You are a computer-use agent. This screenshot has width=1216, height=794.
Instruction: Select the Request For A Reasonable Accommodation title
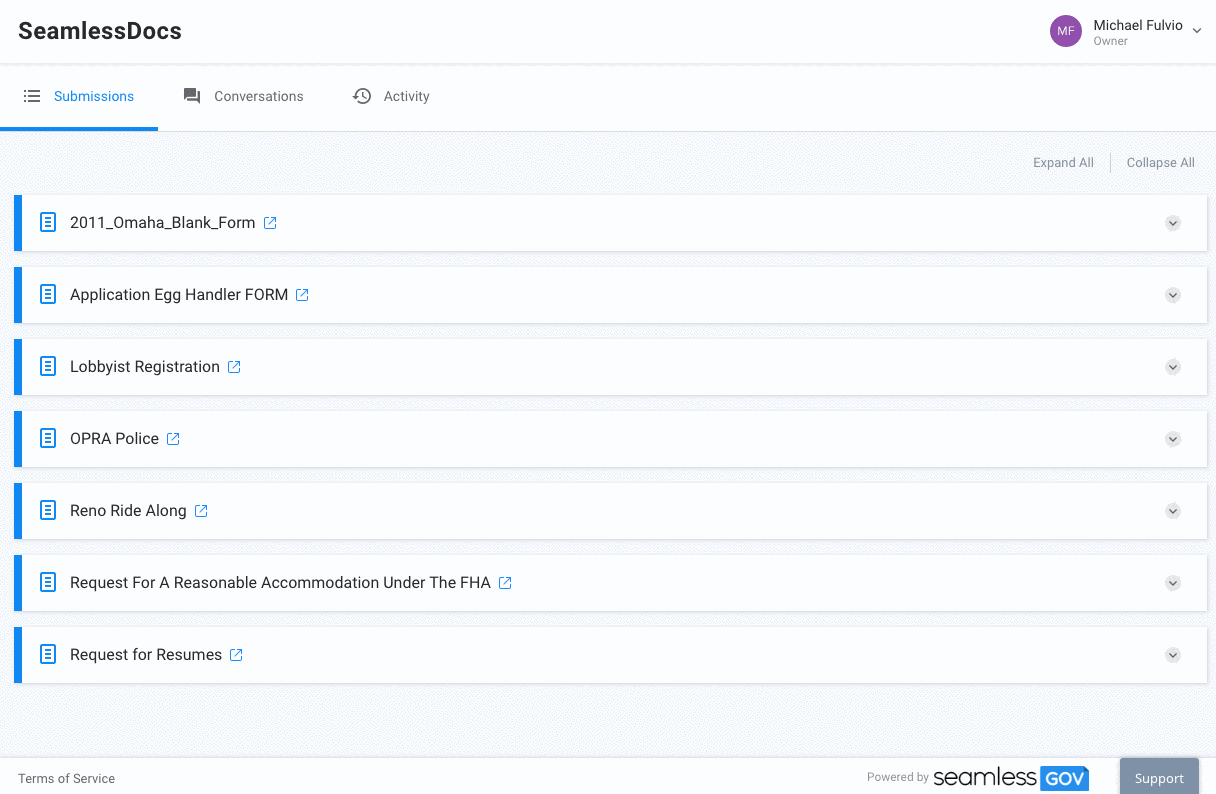pos(280,583)
